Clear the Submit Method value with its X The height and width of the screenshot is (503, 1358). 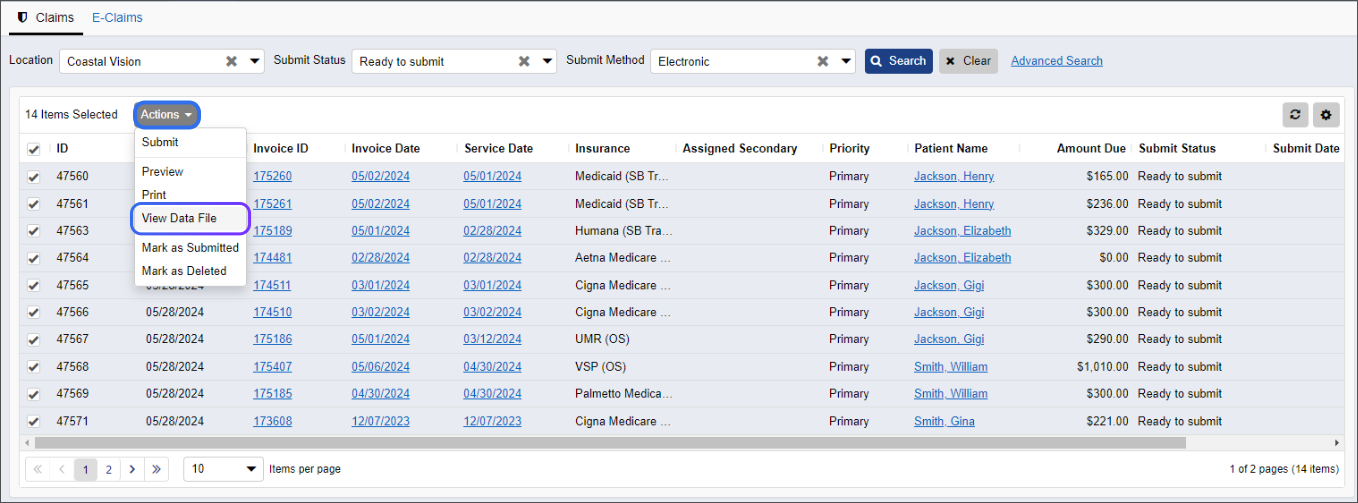pos(823,61)
